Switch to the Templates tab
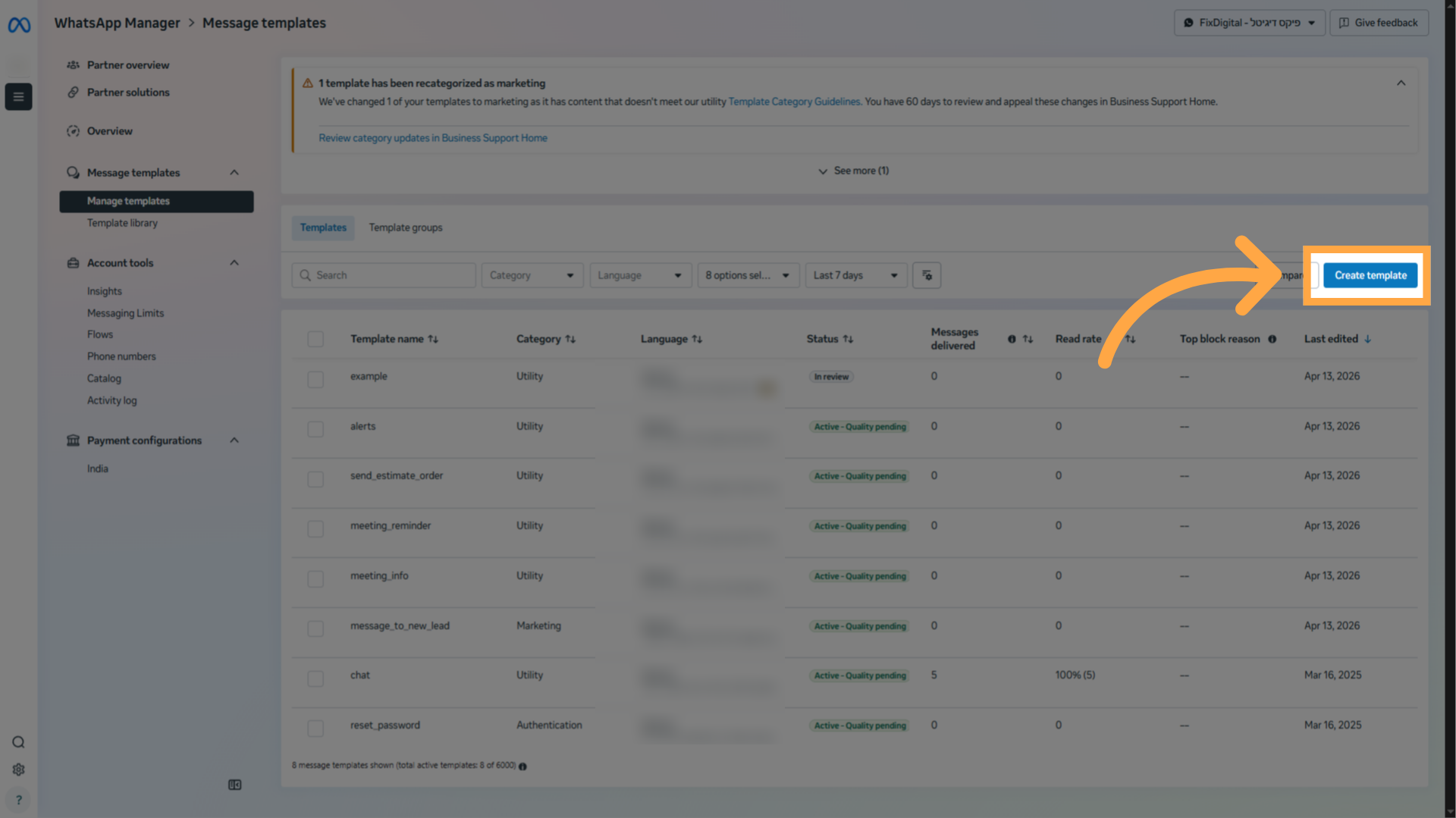 click(323, 227)
